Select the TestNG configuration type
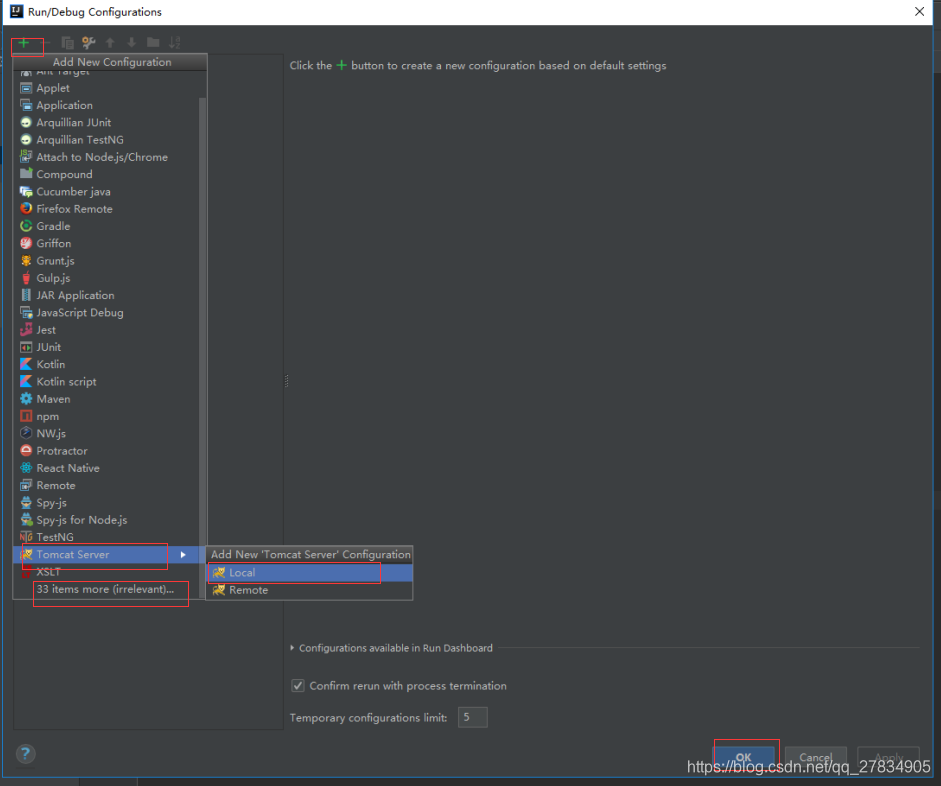The height and width of the screenshot is (786, 941). pyautogui.click(x=106, y=537)
